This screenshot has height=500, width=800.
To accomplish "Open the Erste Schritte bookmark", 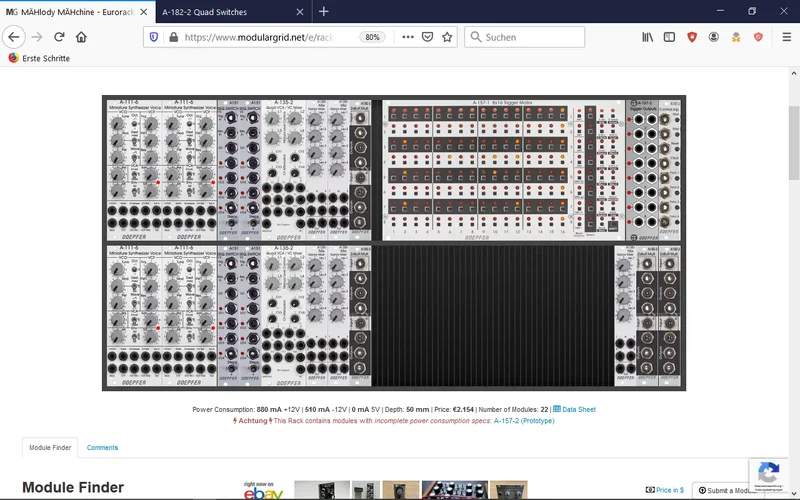I will 39,58.
